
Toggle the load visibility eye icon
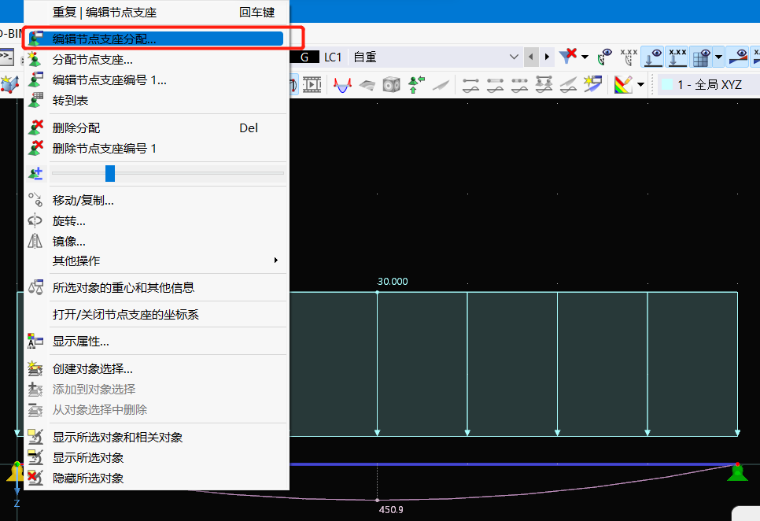click(653, 57)
